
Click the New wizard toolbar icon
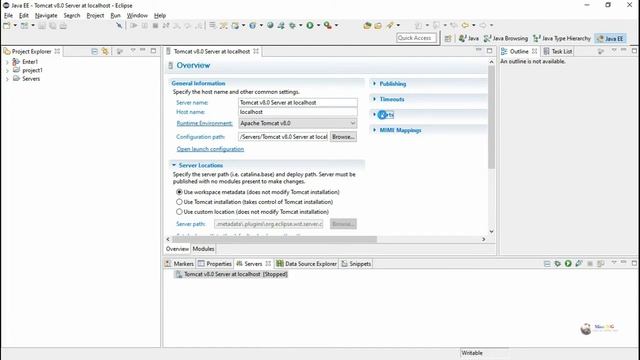(7, 26)
